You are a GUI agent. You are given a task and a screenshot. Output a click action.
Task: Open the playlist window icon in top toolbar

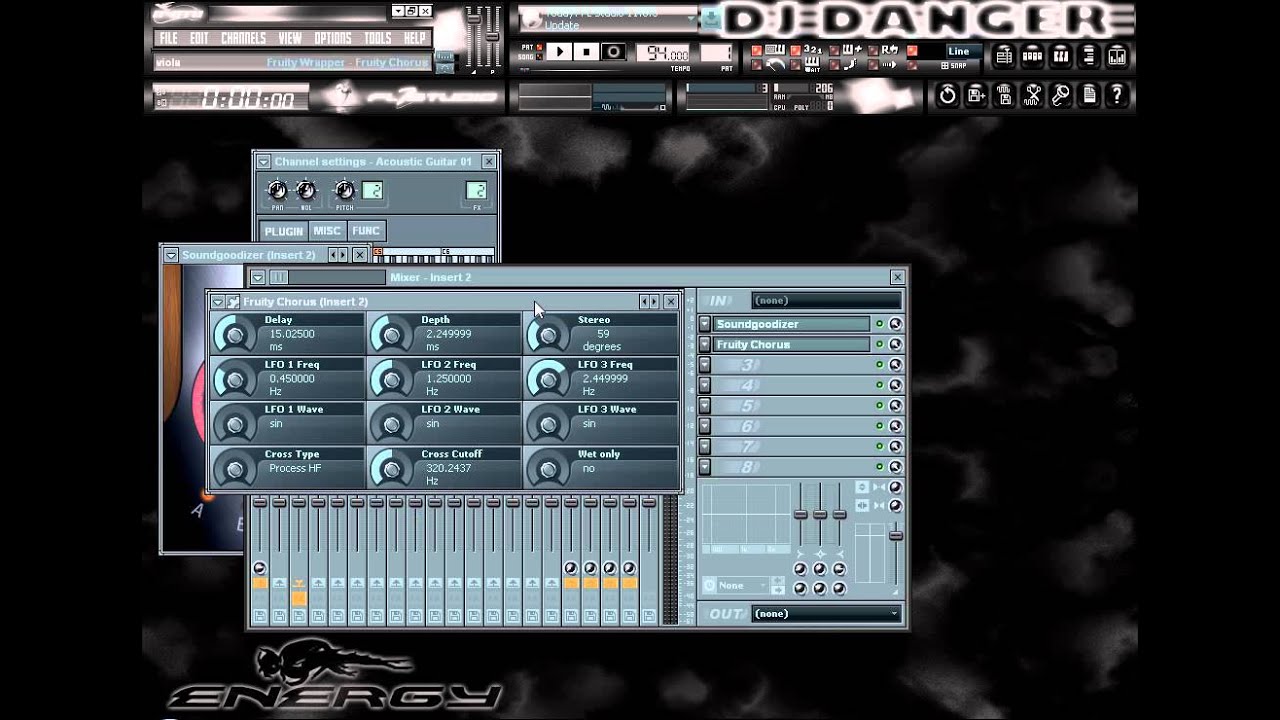click(x=1004, y=56)
